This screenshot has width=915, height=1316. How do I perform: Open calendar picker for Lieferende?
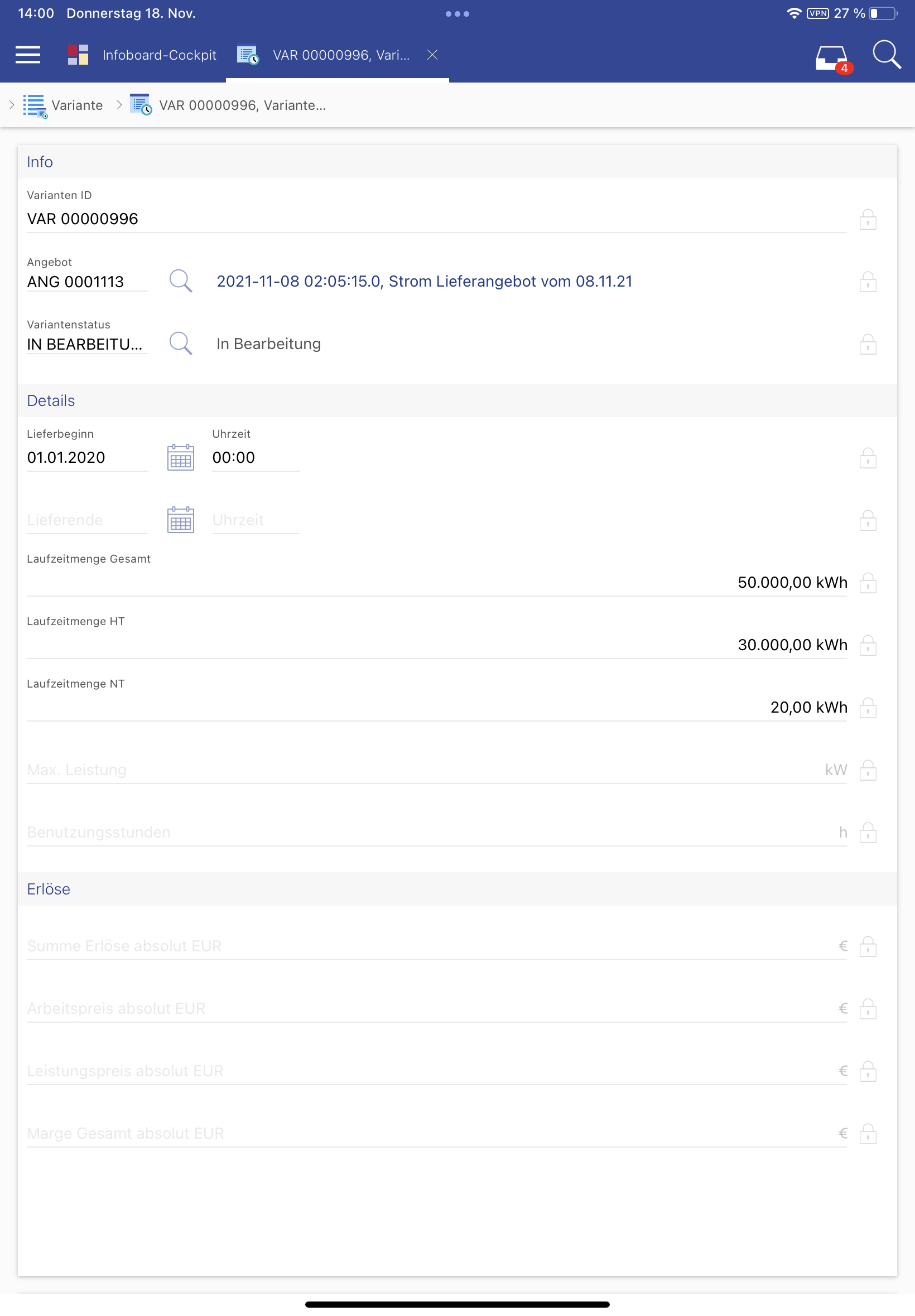pyautogui.click(x=181, y=520)
